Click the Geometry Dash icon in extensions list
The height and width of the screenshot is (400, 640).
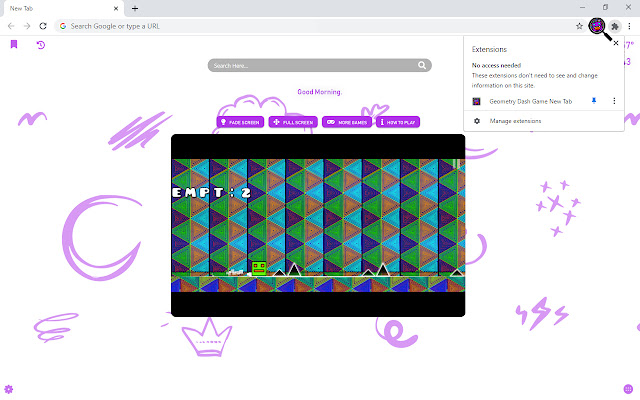476,101
